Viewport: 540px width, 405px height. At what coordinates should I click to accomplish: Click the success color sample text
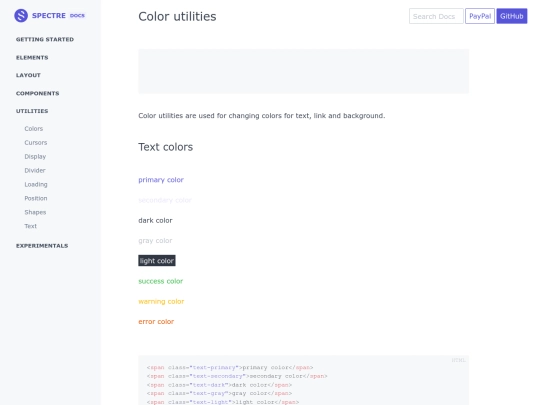(x=160, y=281)
